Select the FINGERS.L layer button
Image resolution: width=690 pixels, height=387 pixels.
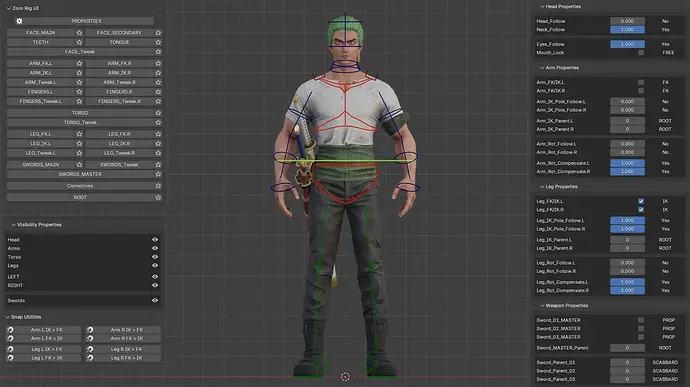(x=40, y=92)
